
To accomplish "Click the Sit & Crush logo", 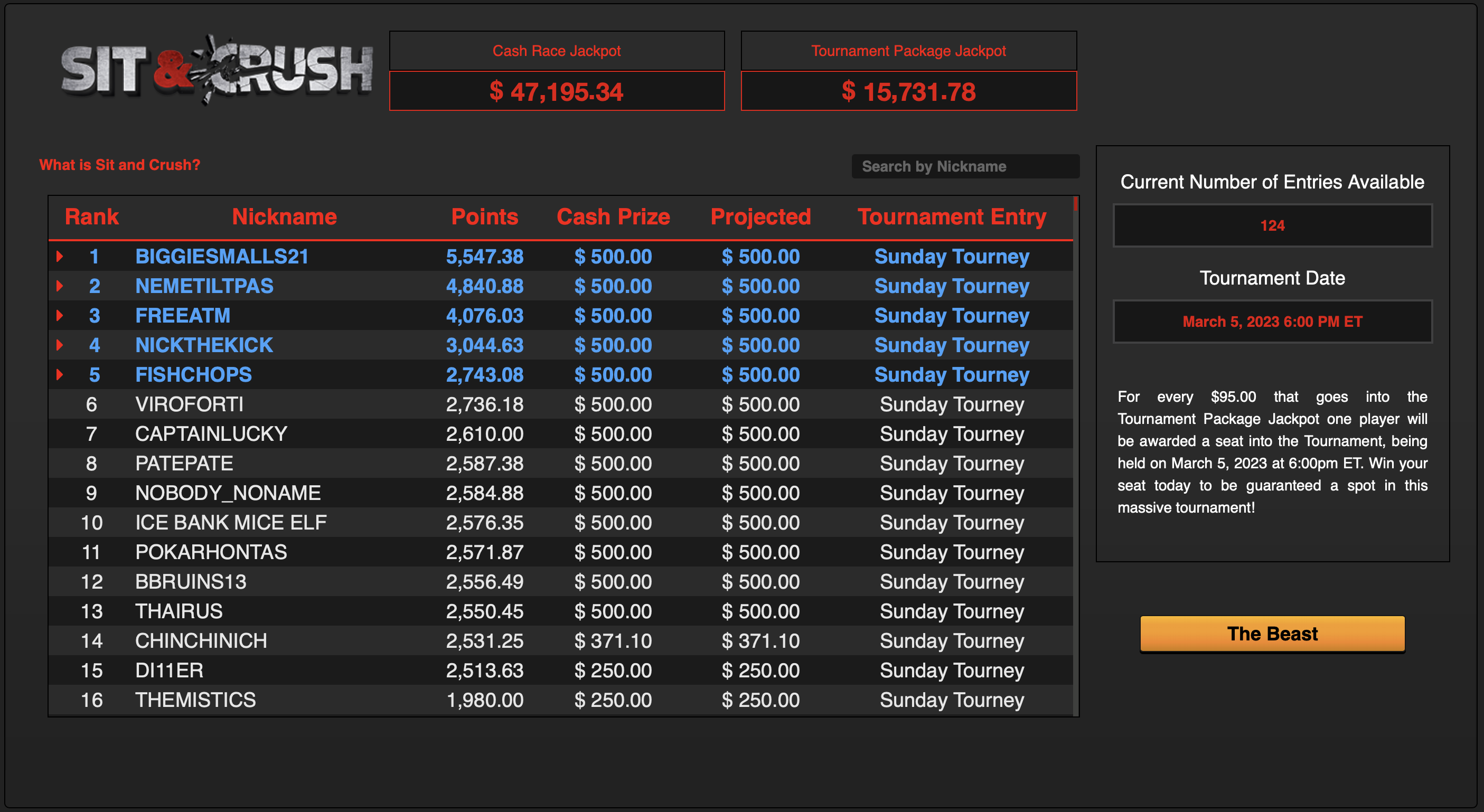I will pos(217,70).
